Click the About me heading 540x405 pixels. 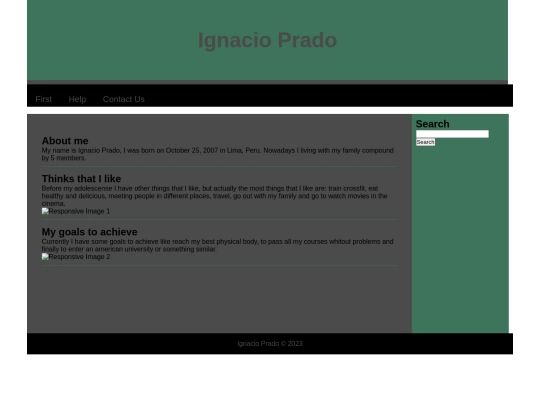click(x=65, y=141)
